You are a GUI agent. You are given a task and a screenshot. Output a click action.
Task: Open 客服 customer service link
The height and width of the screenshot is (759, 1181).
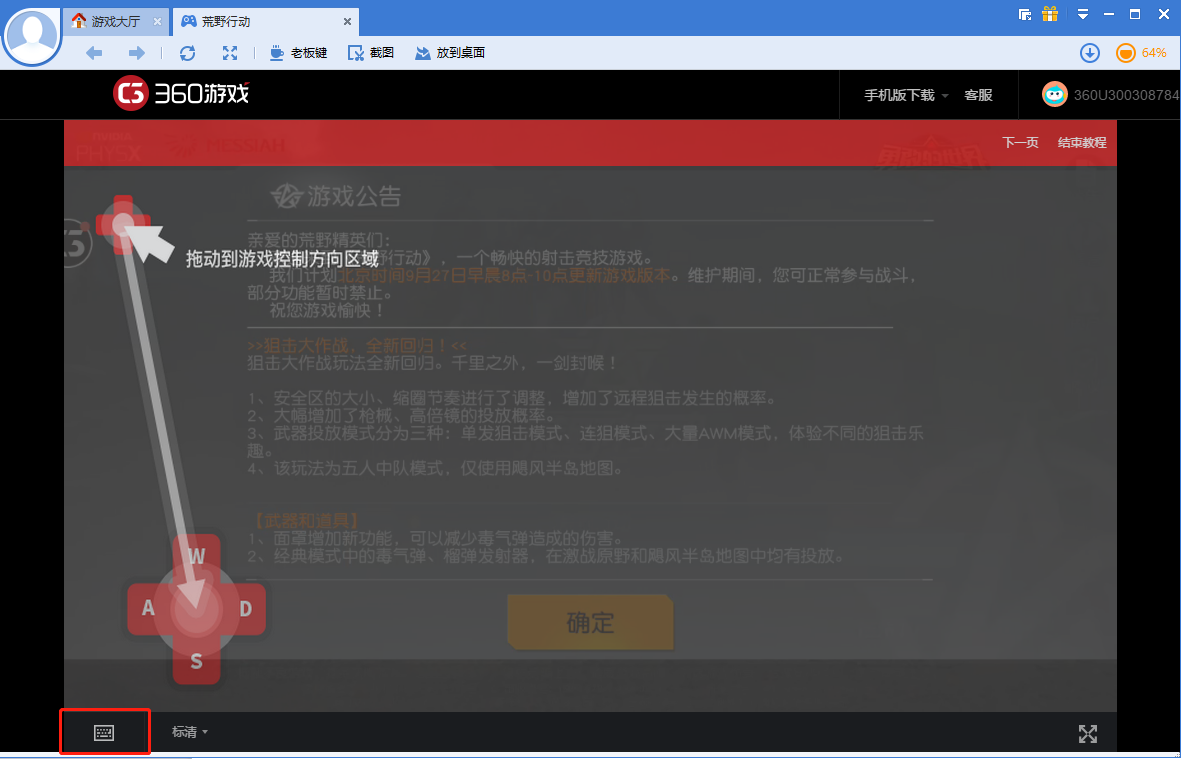tap(978, 95)
